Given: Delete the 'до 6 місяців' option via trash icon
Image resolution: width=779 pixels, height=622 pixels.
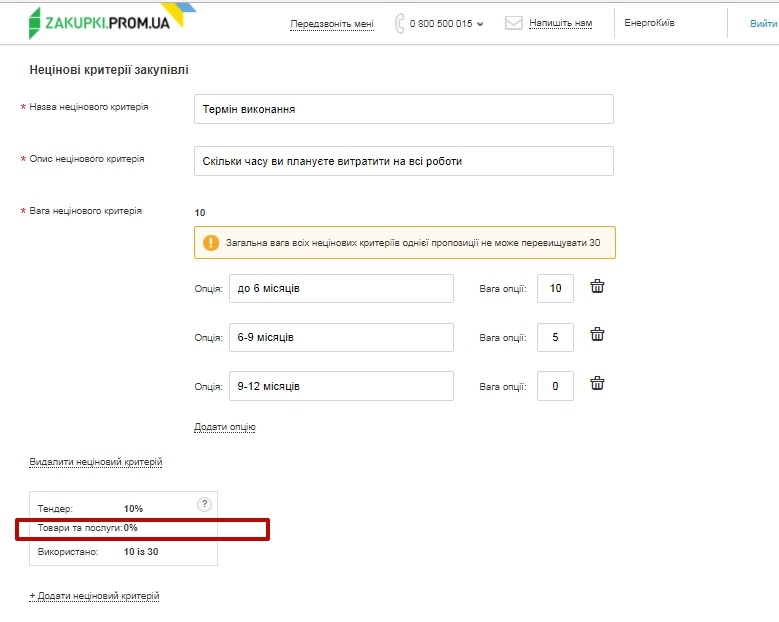Looking at the screenshot, I should click(597, 287).
